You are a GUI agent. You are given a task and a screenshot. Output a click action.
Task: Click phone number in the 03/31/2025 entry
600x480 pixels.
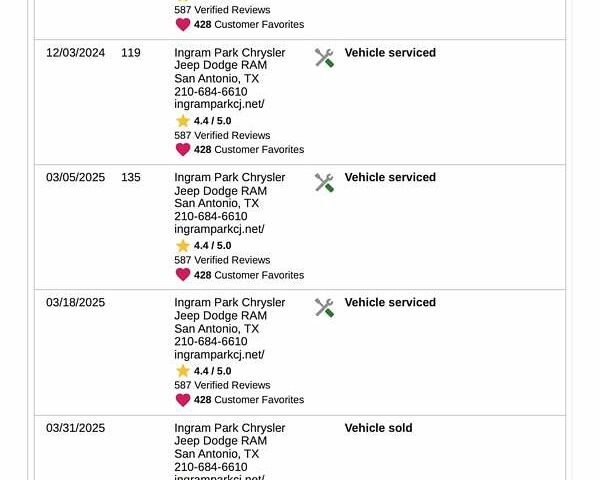(x=210, y=467)
